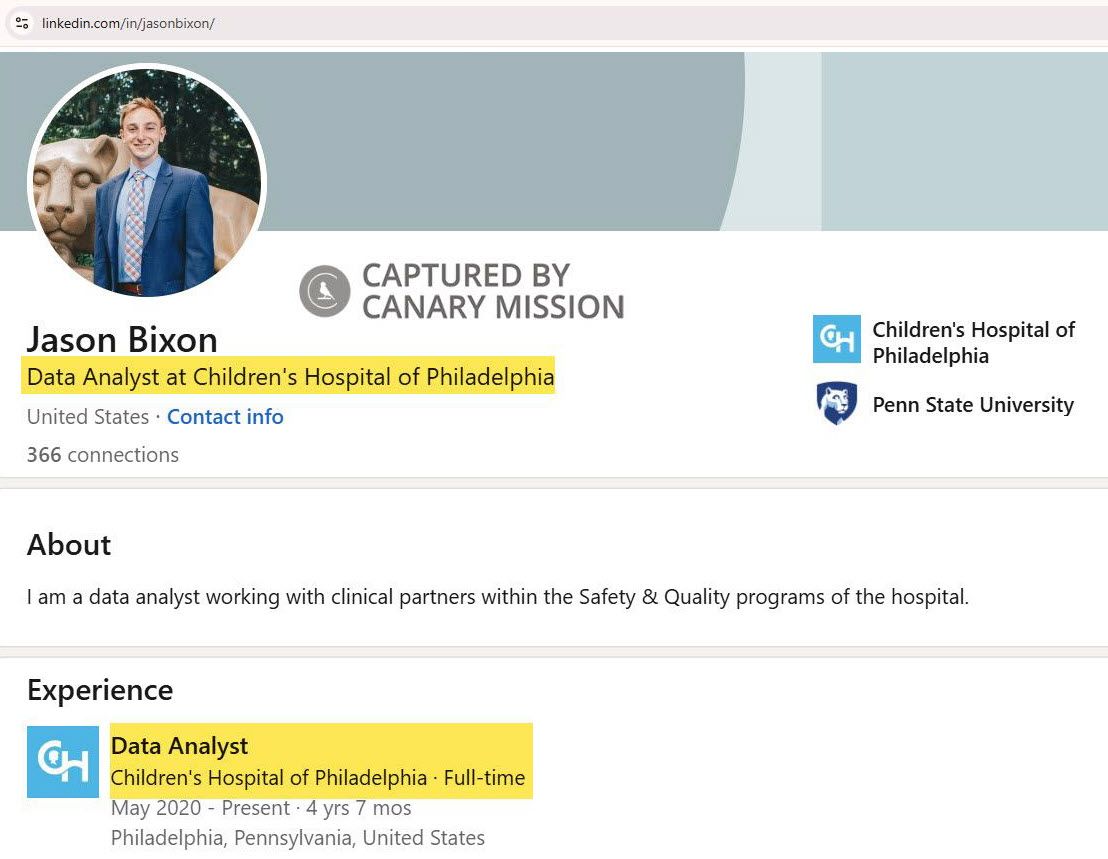Image resolution: width=1108 pixels, height=859 pixels.
Task: Click the highlighted headline under the profile name
Action: point(289,377)
